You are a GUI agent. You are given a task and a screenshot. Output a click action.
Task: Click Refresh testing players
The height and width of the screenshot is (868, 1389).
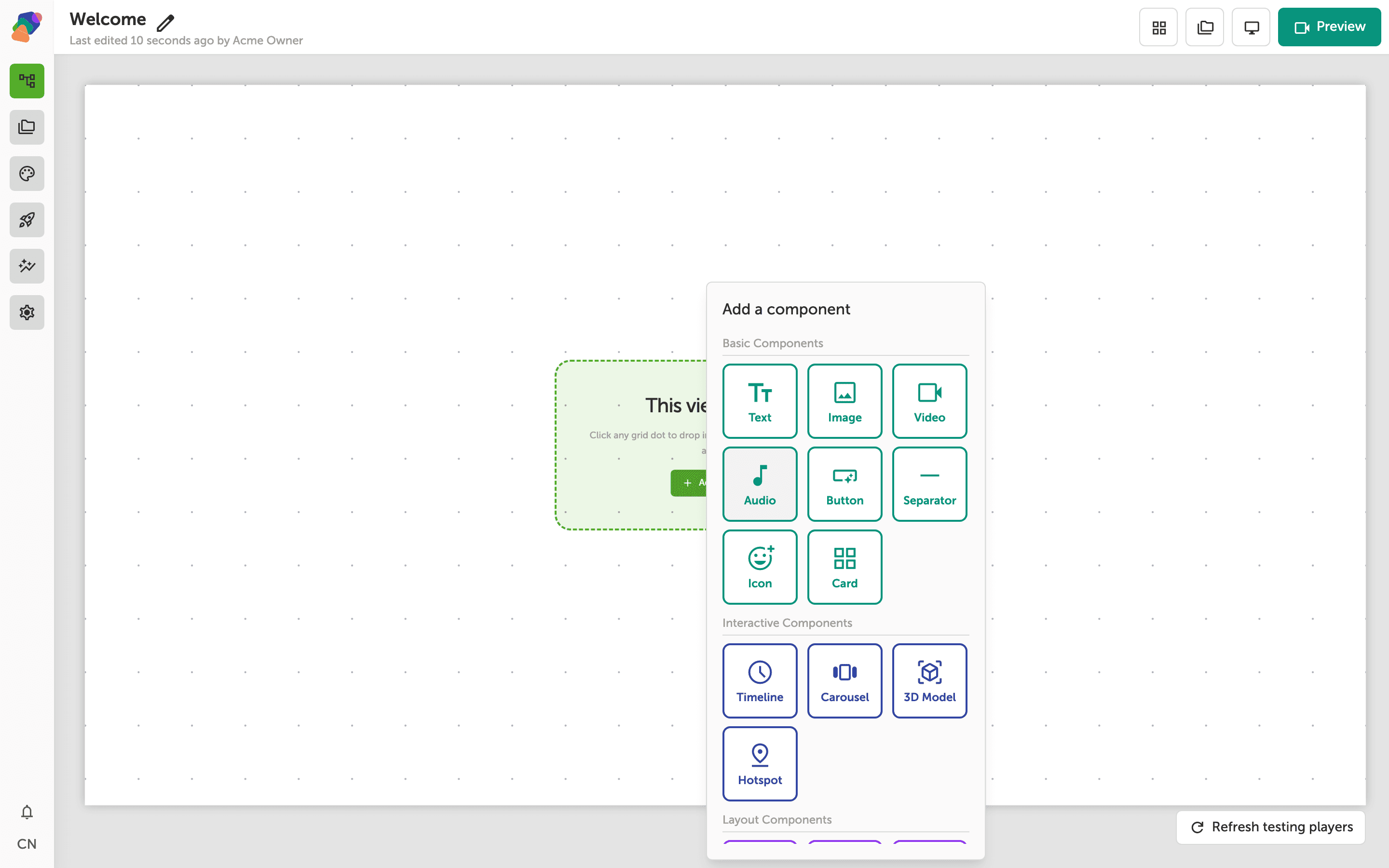(1271, 827)
